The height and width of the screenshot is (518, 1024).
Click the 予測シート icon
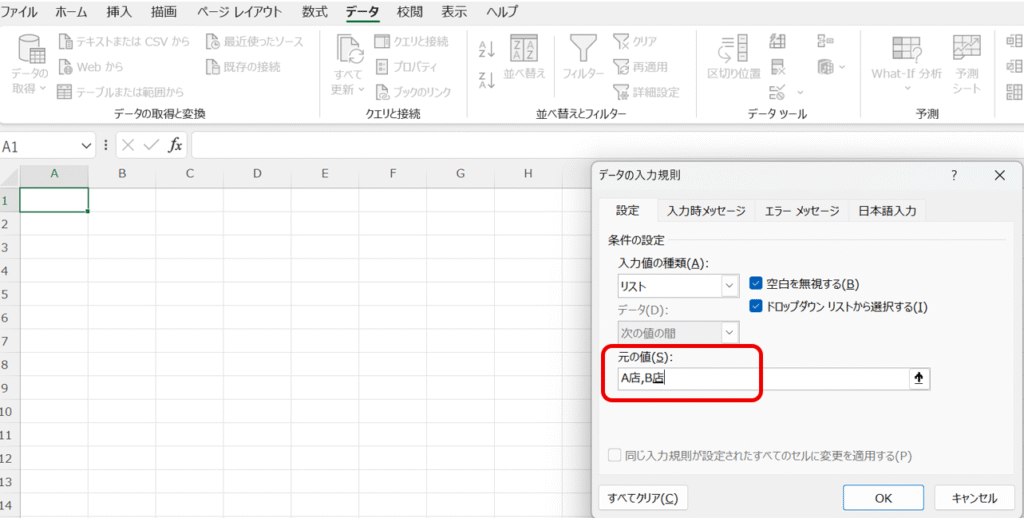tap(966, 50)
